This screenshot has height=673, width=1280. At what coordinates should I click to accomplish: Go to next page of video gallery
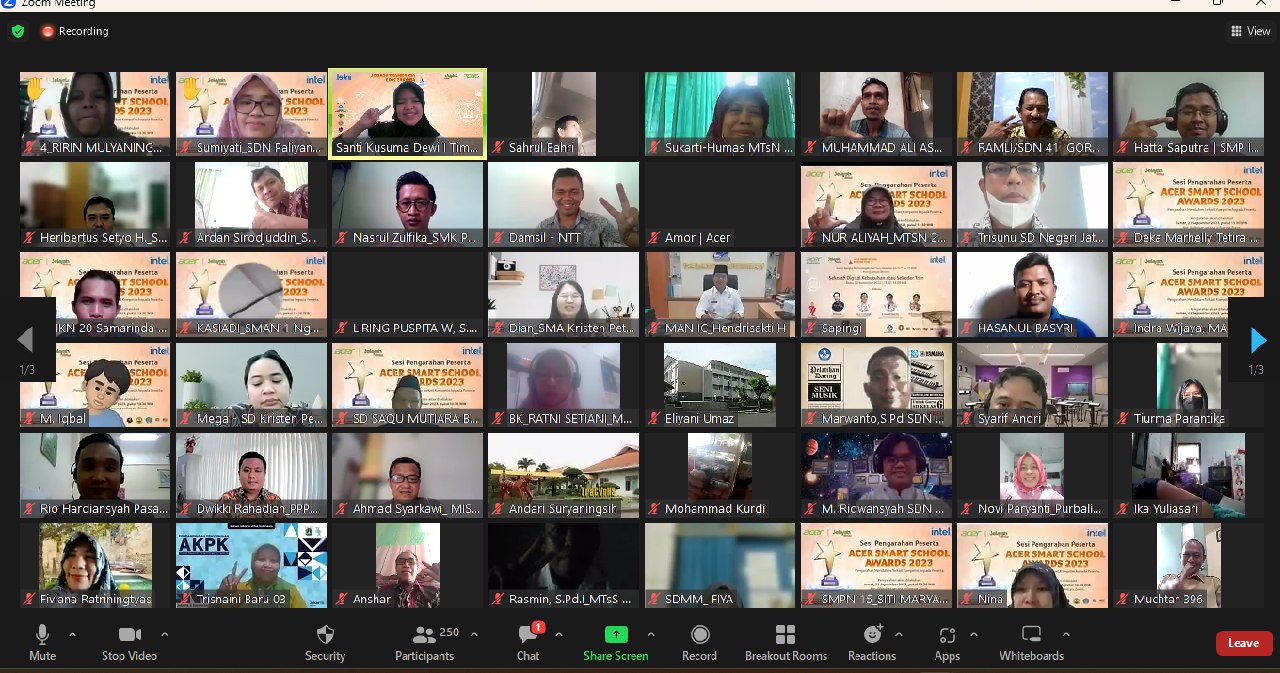click(x=1258, y=341)
